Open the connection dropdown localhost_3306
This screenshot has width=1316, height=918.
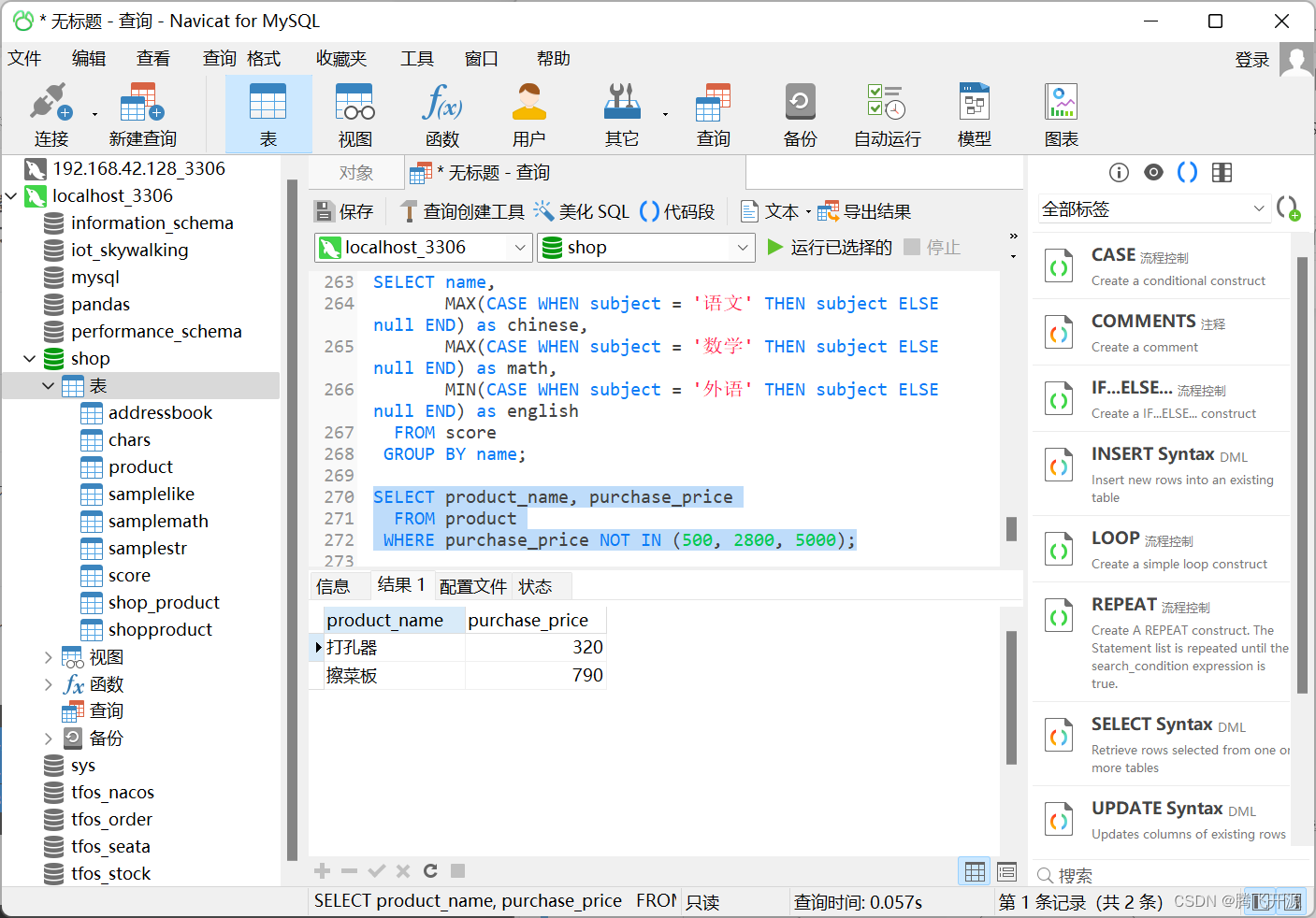click(x=424, y=248)
